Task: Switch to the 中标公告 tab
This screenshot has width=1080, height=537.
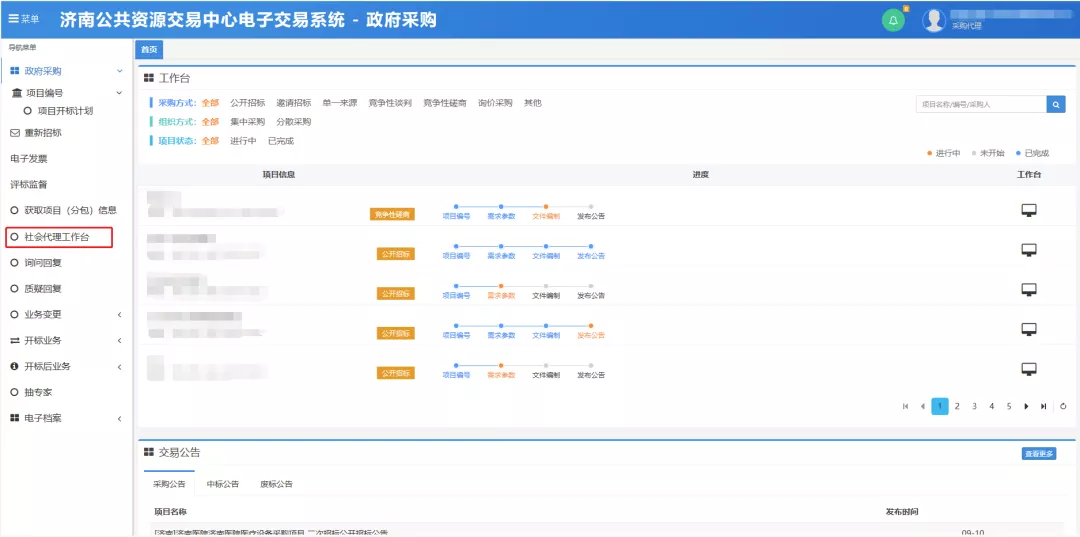Action: tap(222, 484)
